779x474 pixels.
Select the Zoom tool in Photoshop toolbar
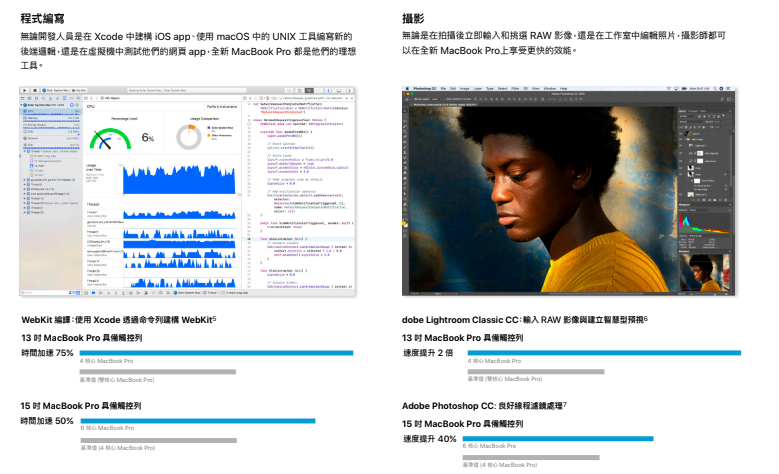(x=405, y=209)
